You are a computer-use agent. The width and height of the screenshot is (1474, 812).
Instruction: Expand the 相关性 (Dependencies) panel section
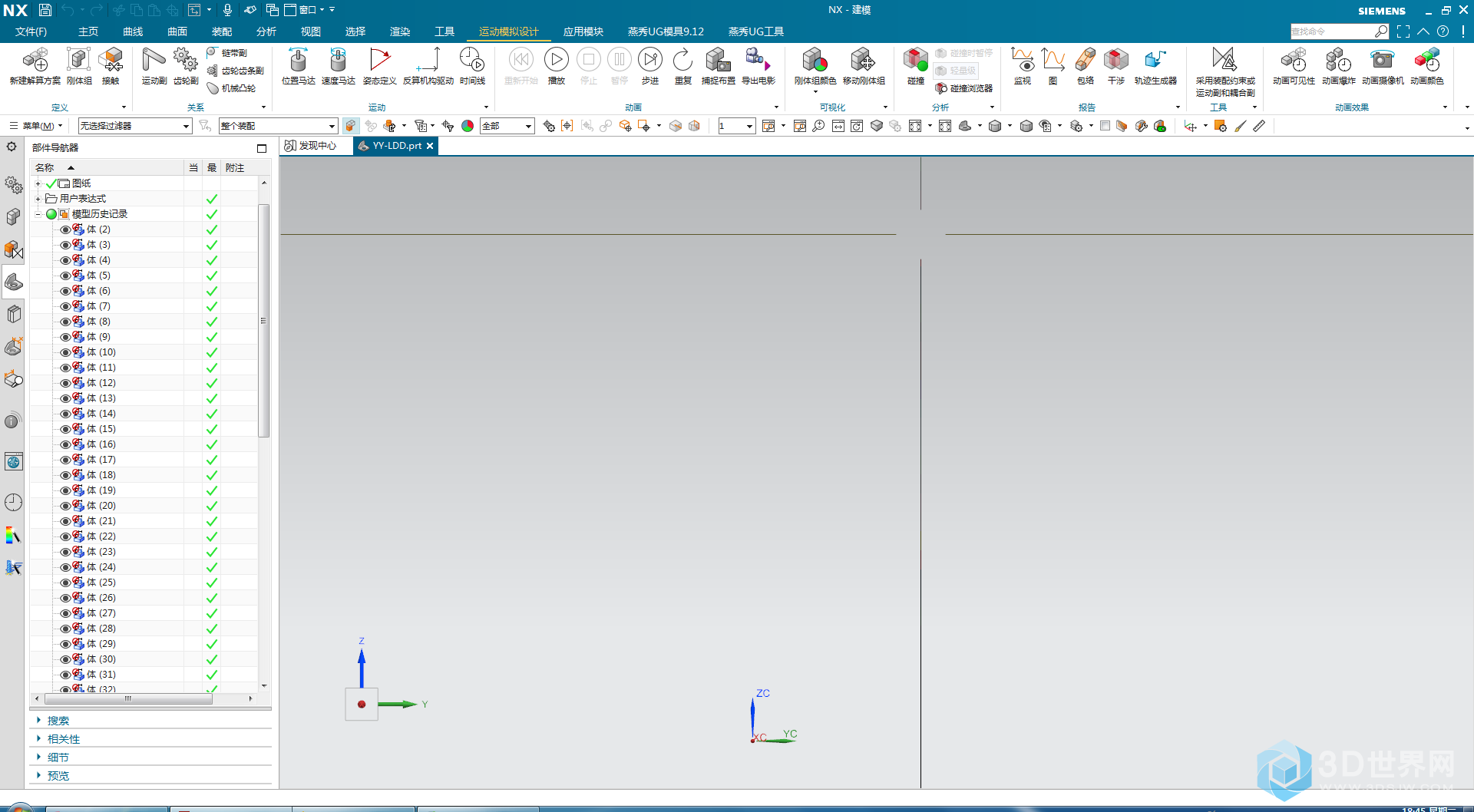(38, 739)
